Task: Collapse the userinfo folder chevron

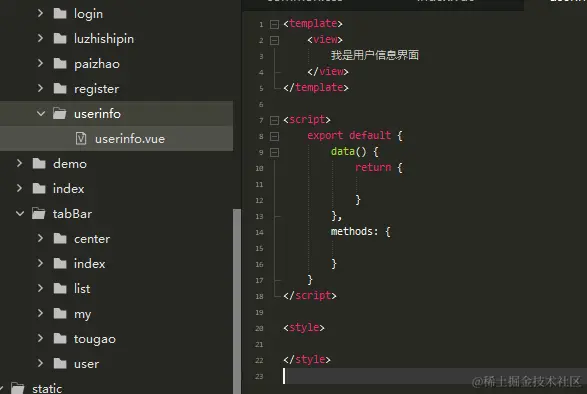Action: (41, 113)
